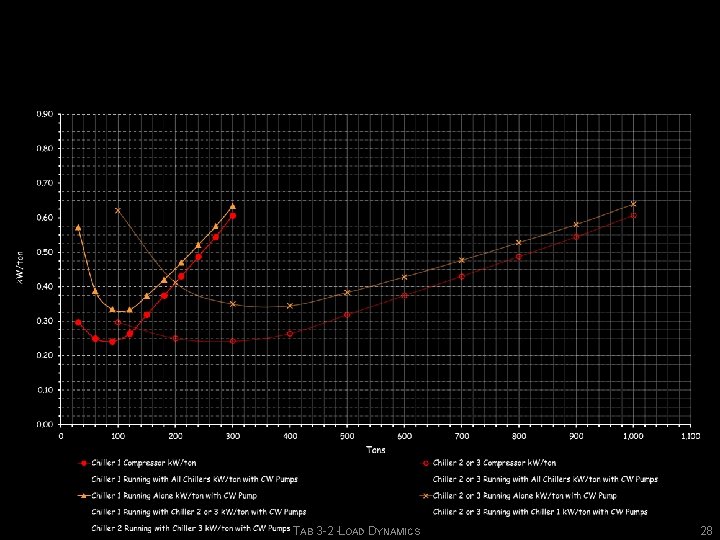Click the hollow circle marker beside Chiller 2 or 3 Compressor legend
Viewport: 720px width, 540px height.
(x=425, y=463)
